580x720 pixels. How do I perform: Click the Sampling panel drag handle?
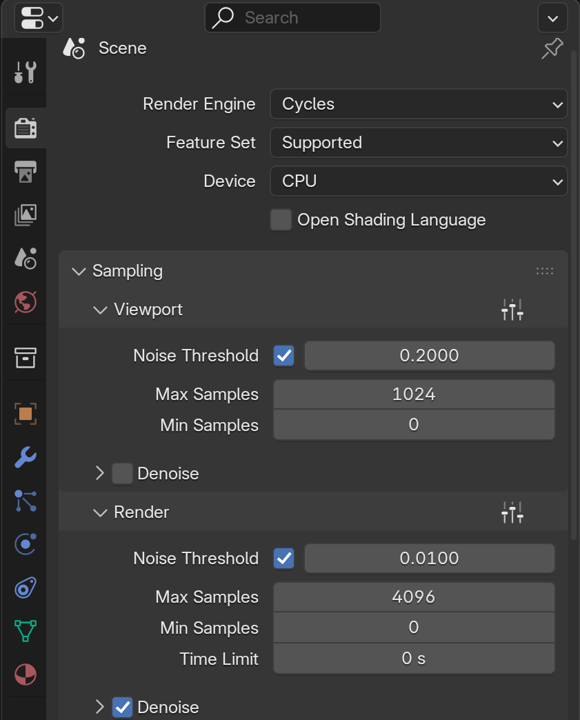click(545, 271)
